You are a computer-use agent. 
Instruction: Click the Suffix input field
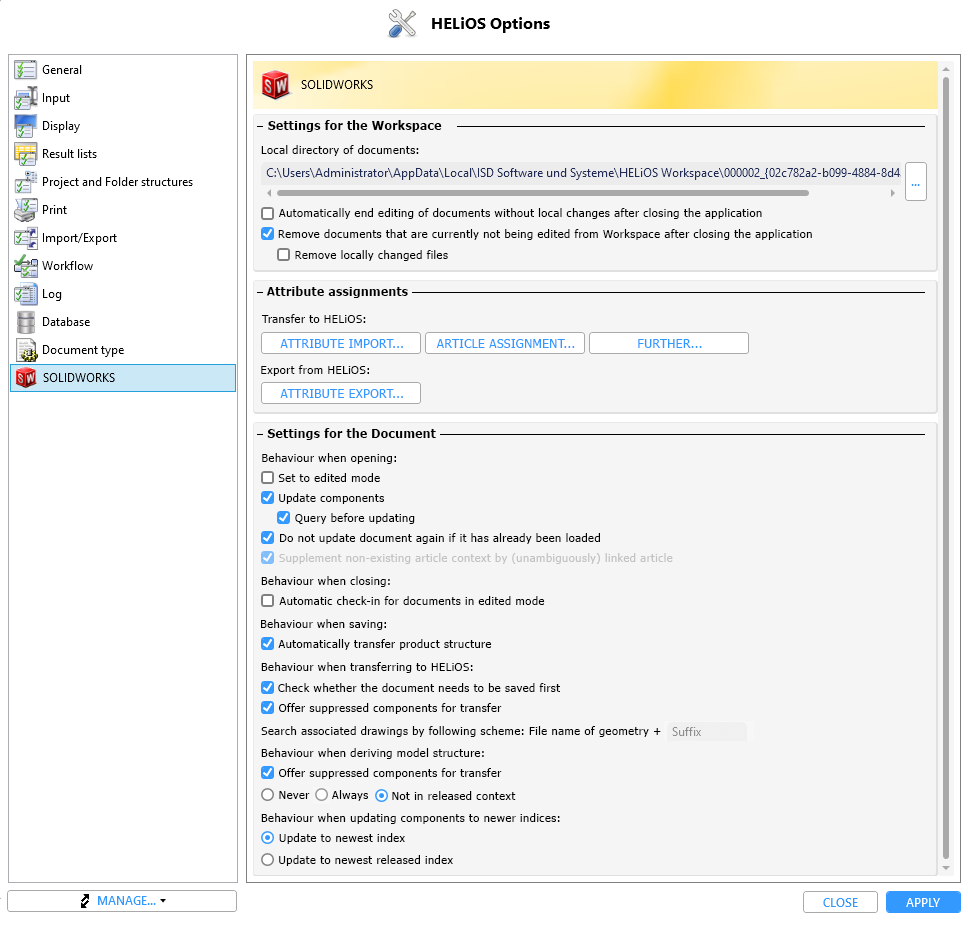(x=707, y=732)
